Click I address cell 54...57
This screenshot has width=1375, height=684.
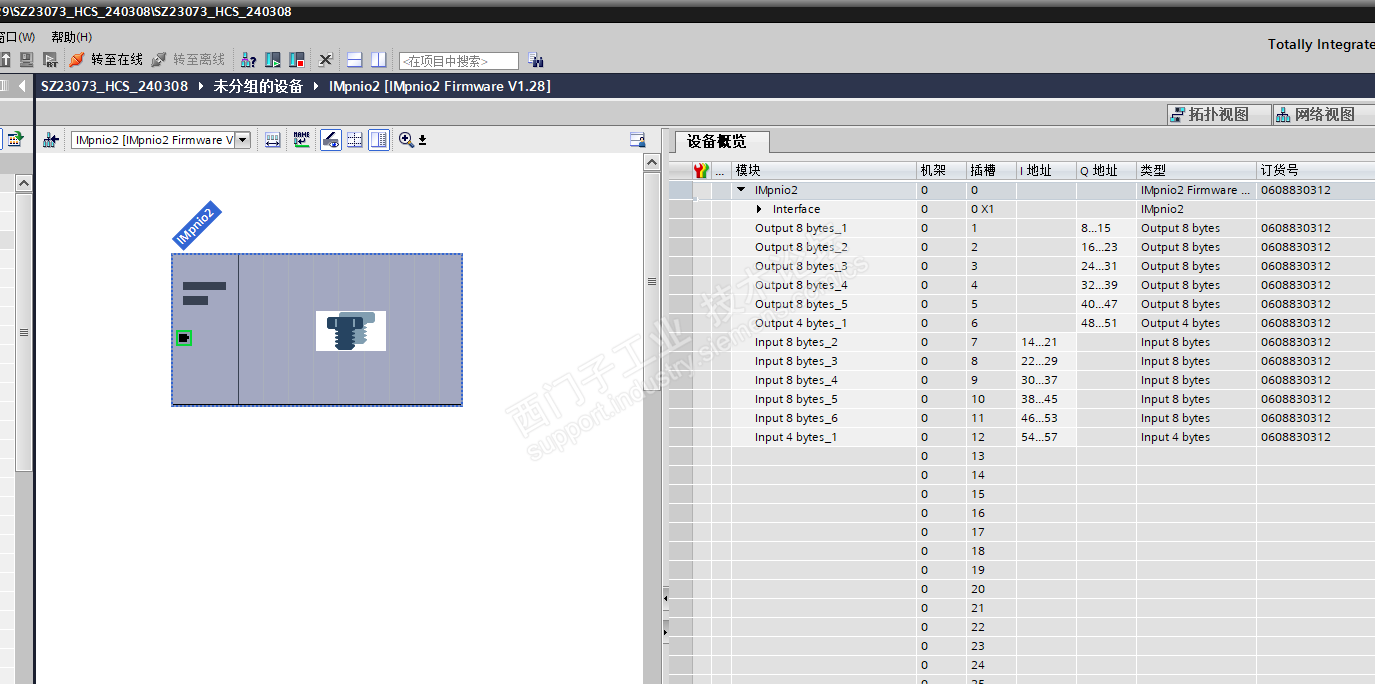click(1046, 437)
